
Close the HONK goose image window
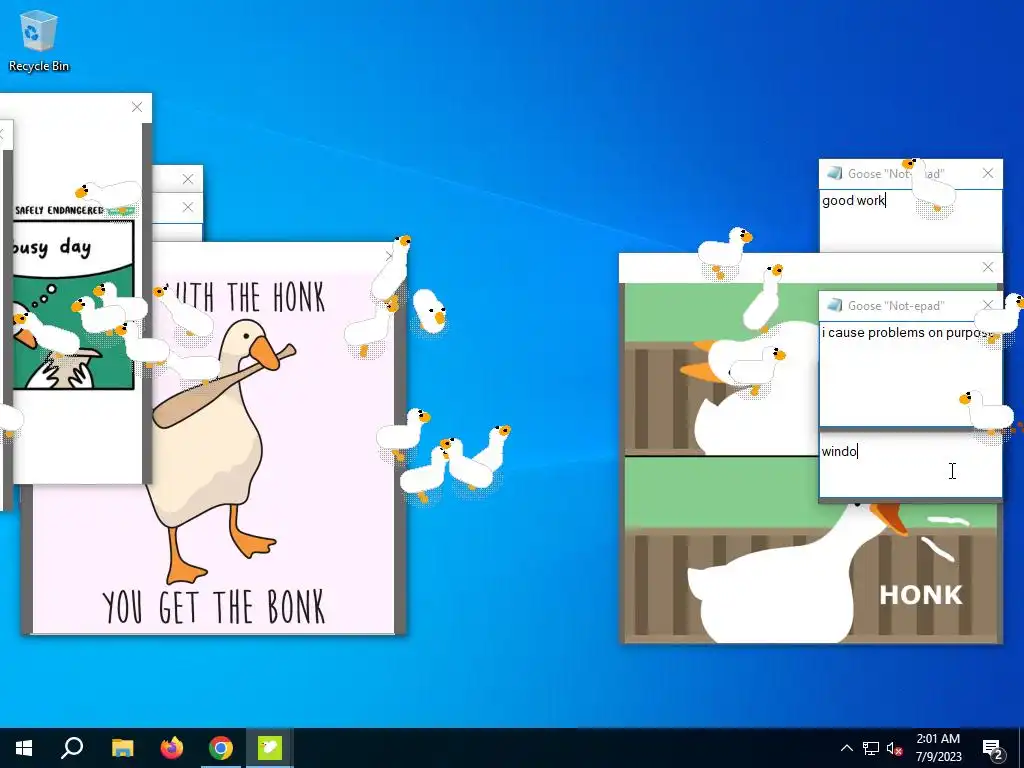tap(988, 267)
